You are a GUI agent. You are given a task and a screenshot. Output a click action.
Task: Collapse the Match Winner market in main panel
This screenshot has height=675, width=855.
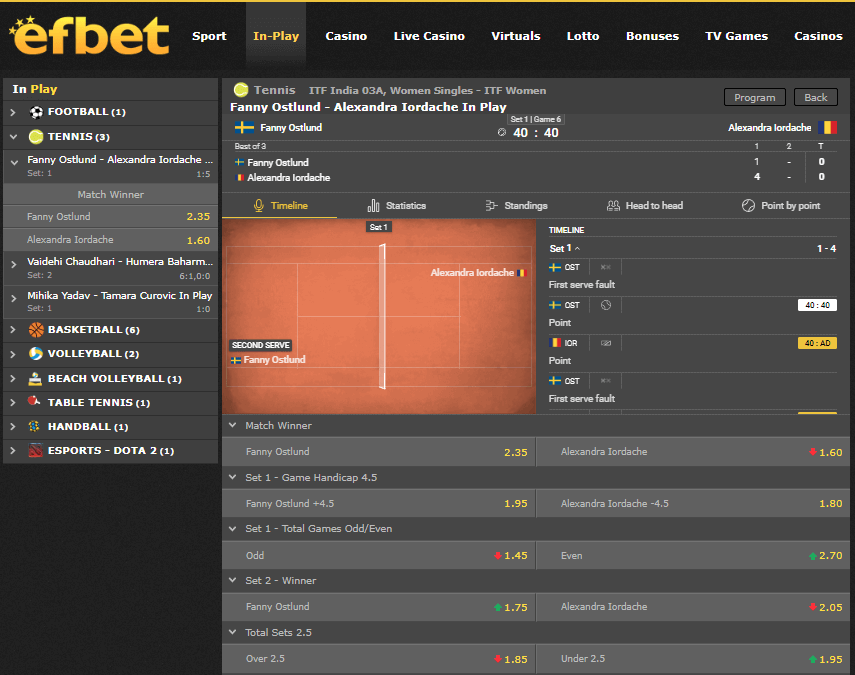pyautogui.click(x=233, y=425)
